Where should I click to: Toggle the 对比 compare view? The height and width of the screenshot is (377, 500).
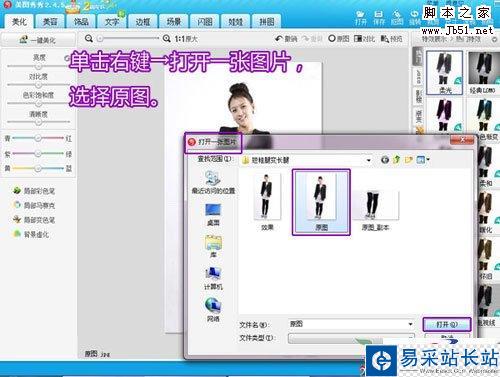coord(364,39)
